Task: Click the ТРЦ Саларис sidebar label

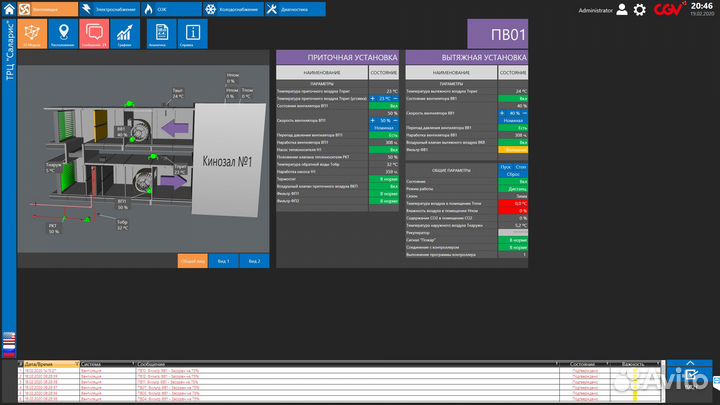Action: [9, 51]
